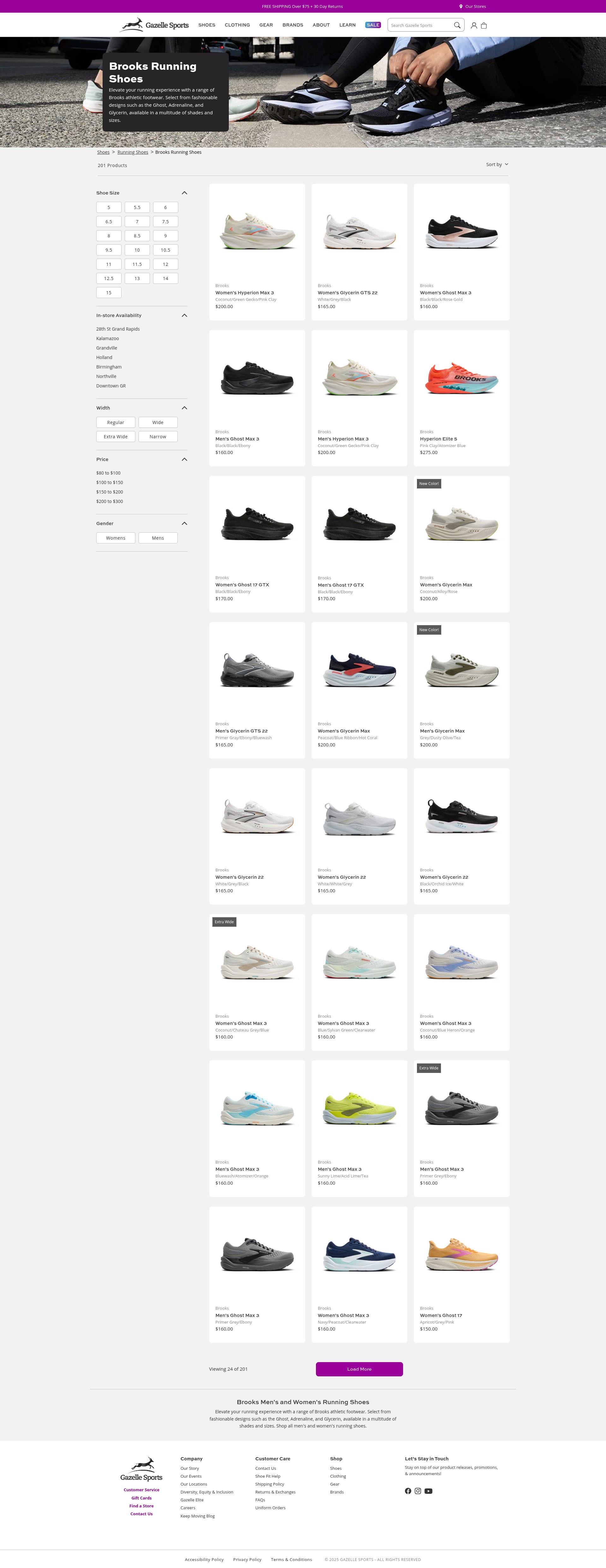Click the Load More button
Viewport: 606px width, 1568px height.
359,1369
